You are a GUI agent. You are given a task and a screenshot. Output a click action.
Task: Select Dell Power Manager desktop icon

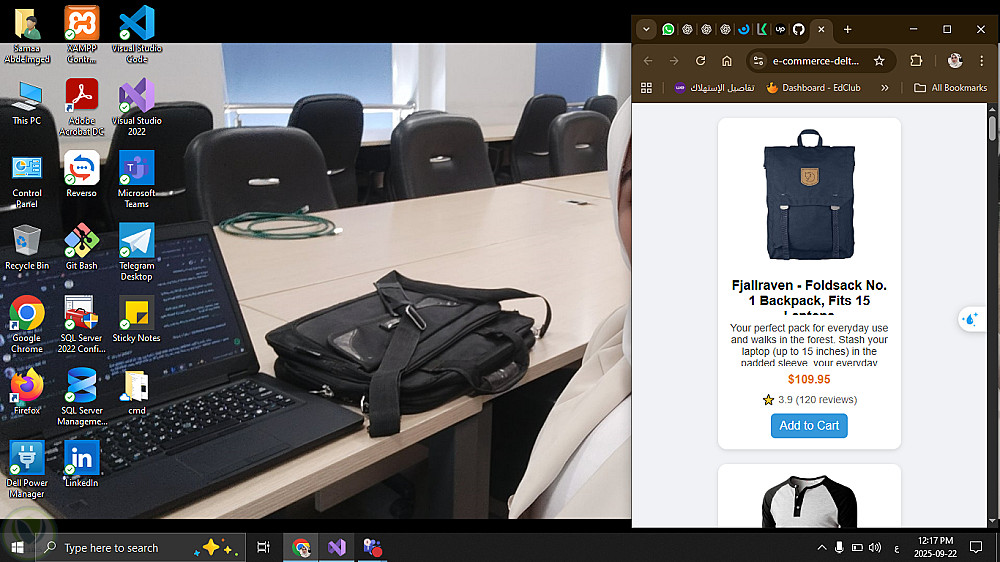pos(27,470)
